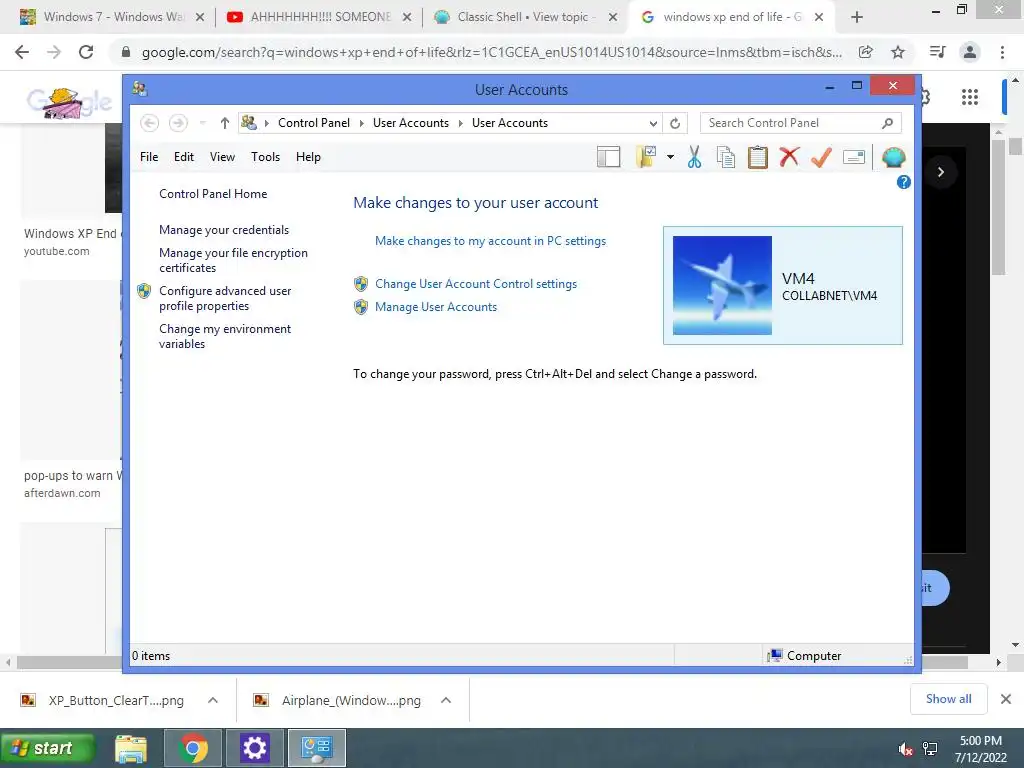Open the recent locations dropdown arrow

pyautogui.click(x=202, y=123)
